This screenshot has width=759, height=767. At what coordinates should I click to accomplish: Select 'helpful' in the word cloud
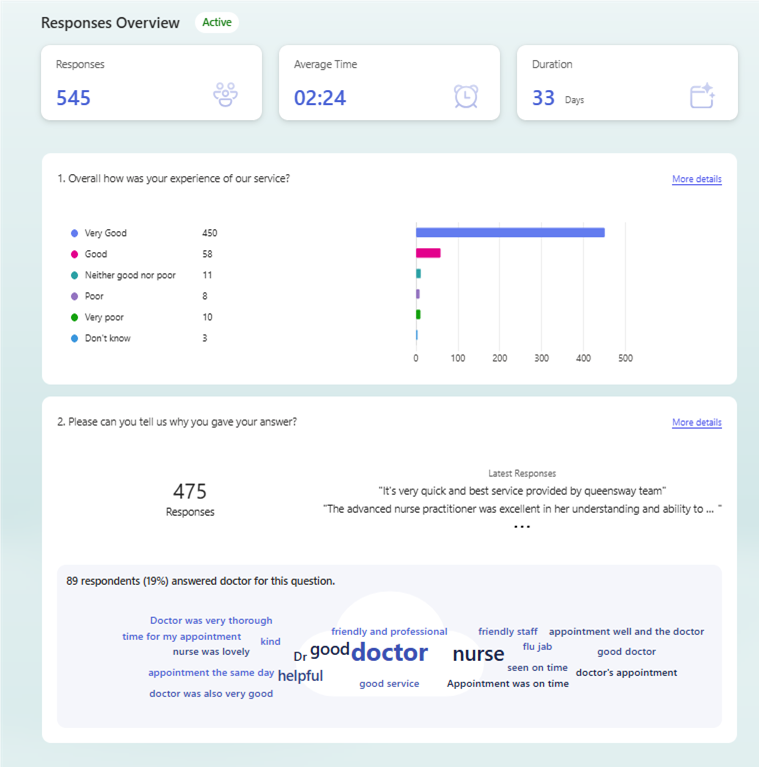coord(300,676)
